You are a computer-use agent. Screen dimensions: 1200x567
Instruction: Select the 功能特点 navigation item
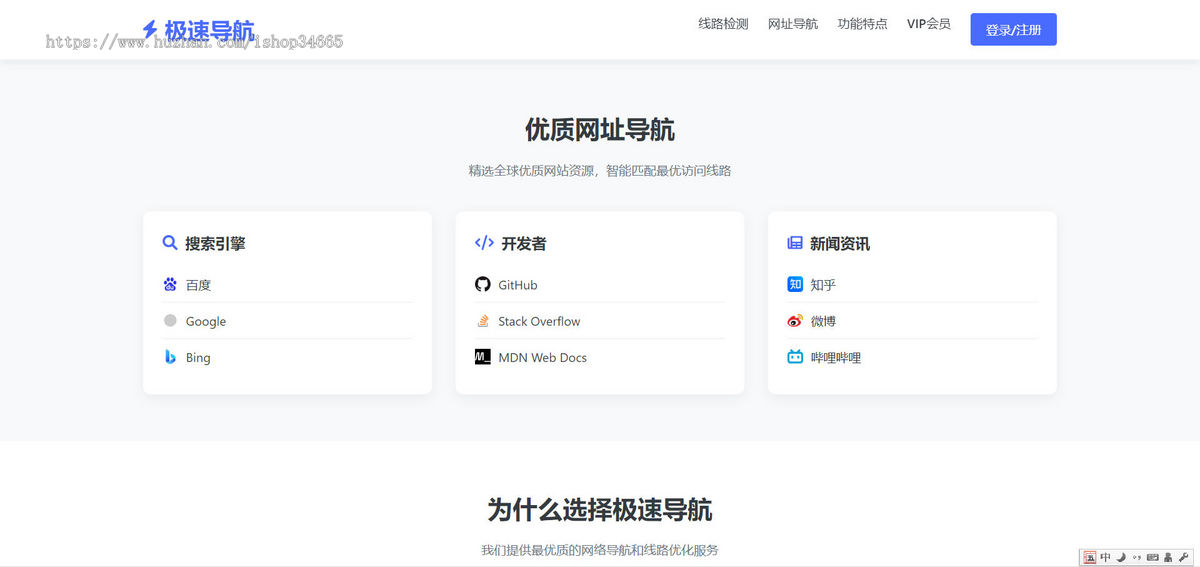point(862,24)
